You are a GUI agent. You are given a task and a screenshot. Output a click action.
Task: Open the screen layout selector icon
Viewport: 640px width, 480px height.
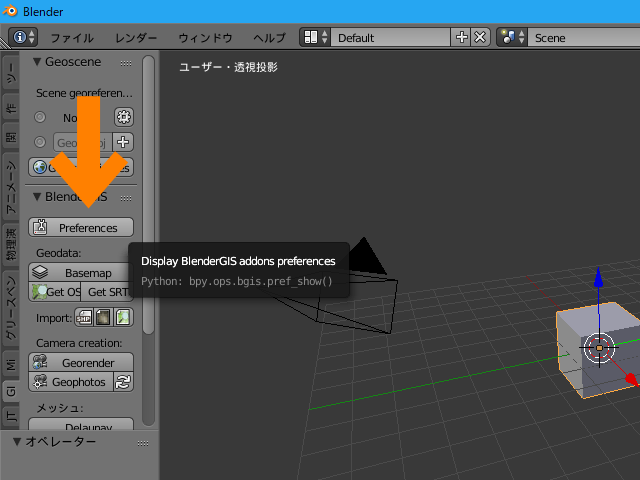[315, 37]
